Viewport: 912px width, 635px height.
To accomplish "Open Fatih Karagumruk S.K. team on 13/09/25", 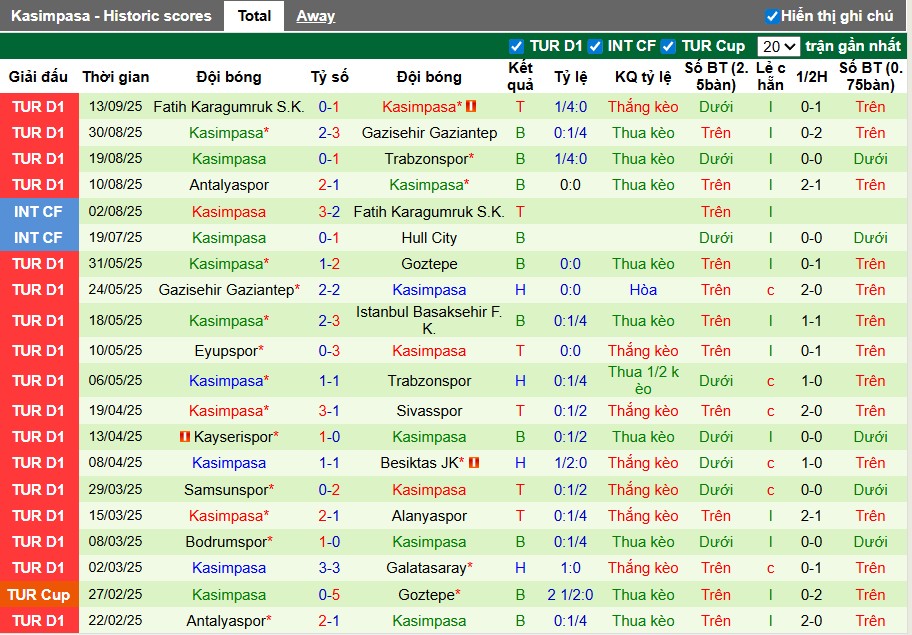I will [x=228, y=106].
